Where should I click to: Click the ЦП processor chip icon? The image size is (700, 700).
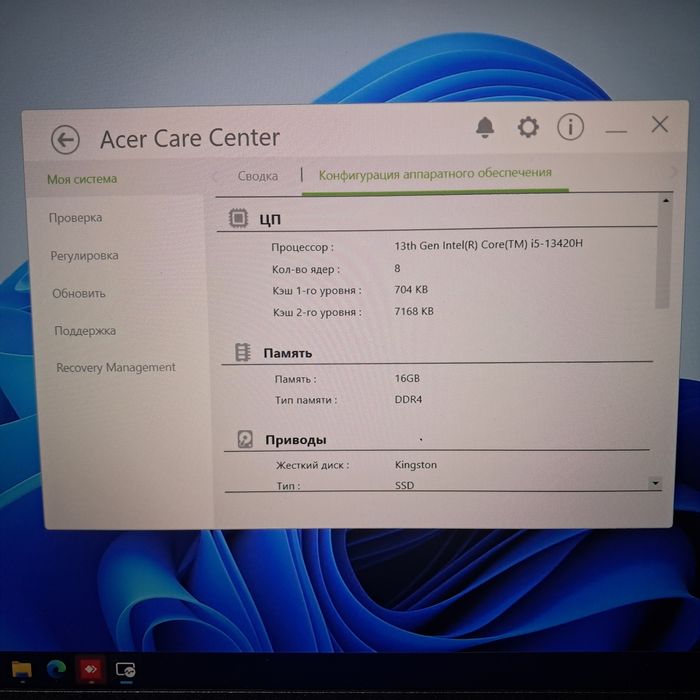coord(238,218)
